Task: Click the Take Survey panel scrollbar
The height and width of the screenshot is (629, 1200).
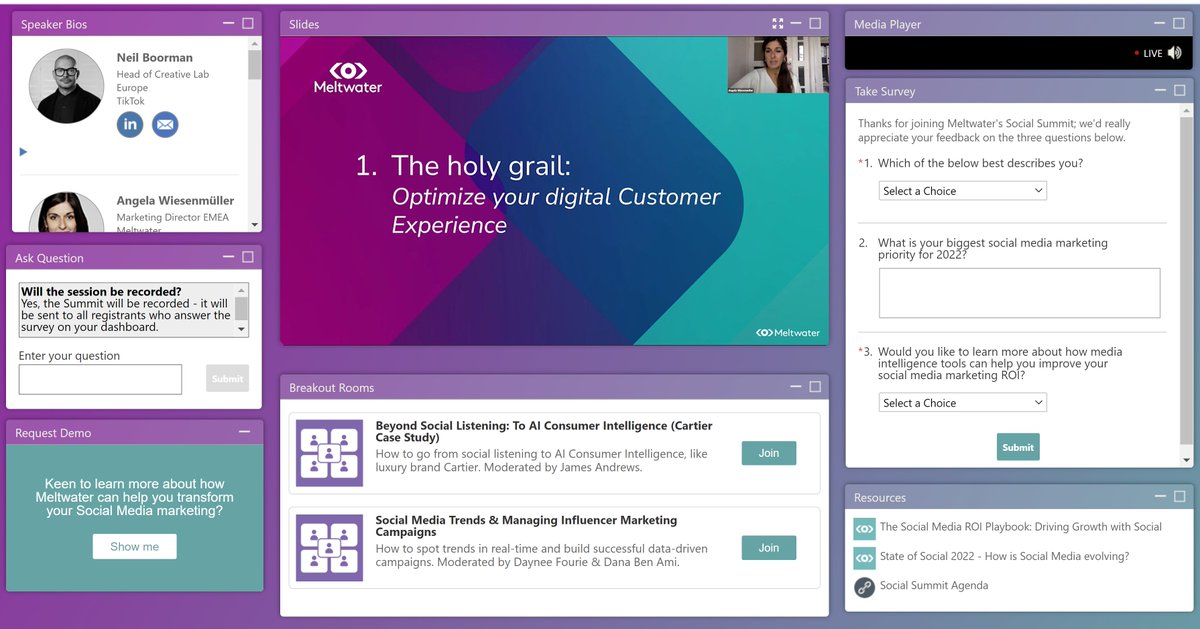Action: point(1186,279)
